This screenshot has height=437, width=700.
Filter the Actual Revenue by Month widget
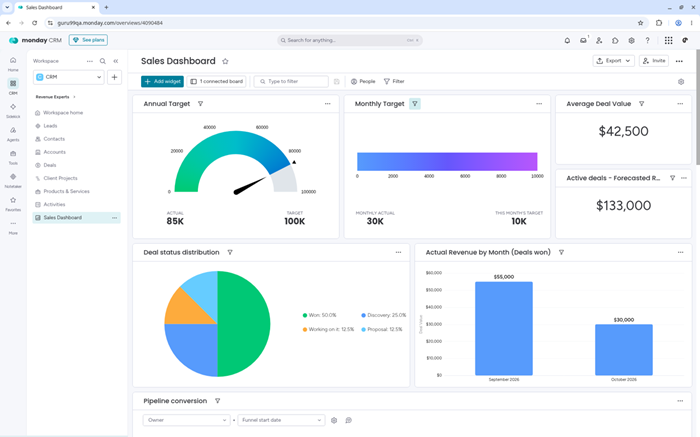click(x=561, y=252)
